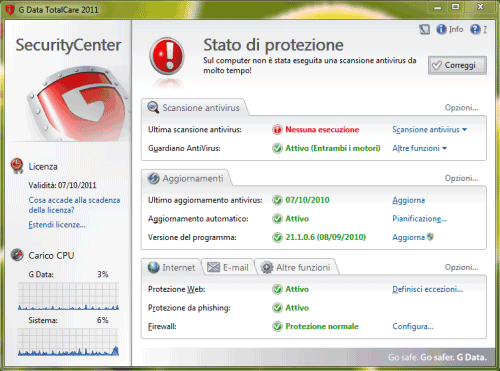Open the Scansione antivirus dropdown
This screenshot has width=500, height=371.
[x=429, y=130]
